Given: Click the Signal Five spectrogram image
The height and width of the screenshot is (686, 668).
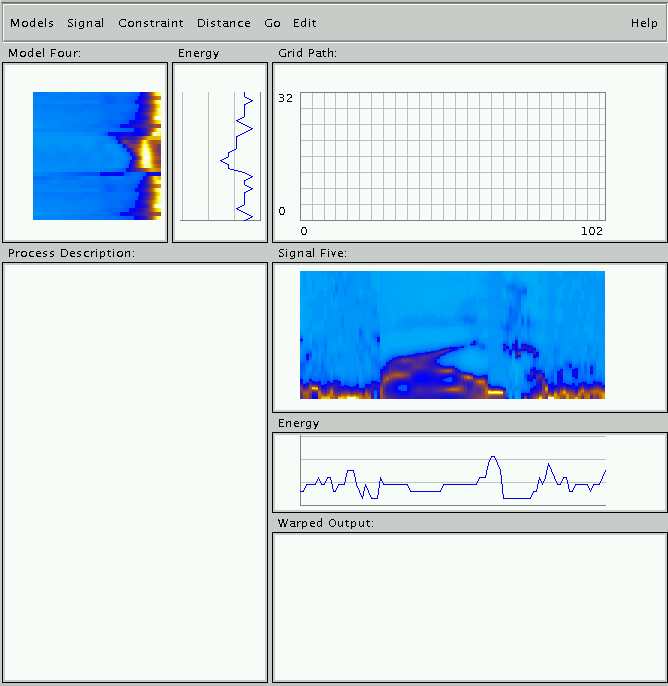Looking at the screenshot, I should 452,335.
